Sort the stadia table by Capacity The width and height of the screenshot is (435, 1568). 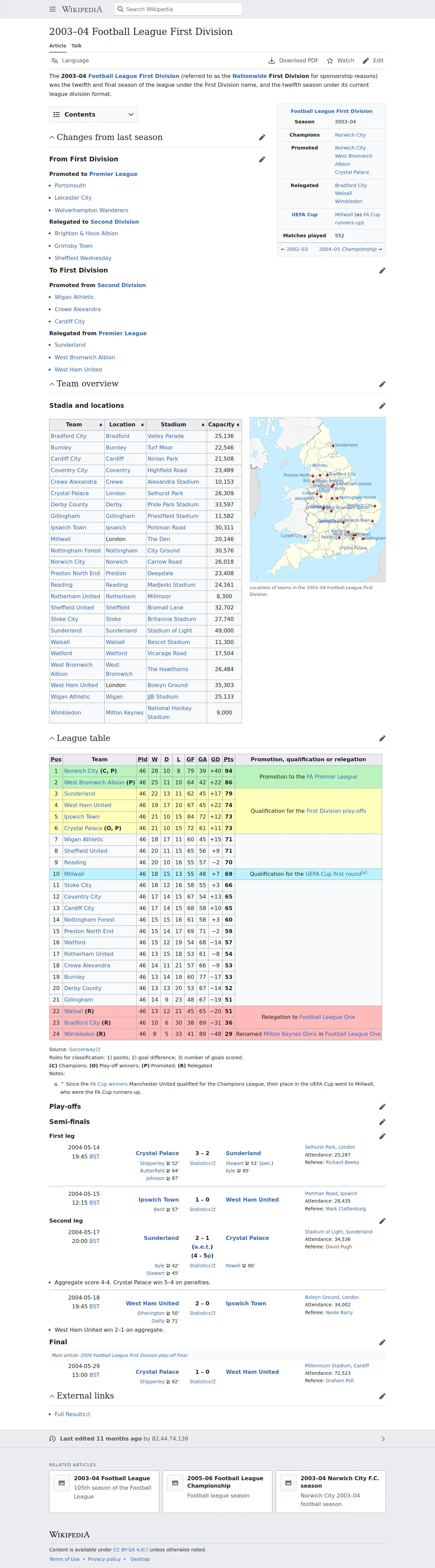224,425
